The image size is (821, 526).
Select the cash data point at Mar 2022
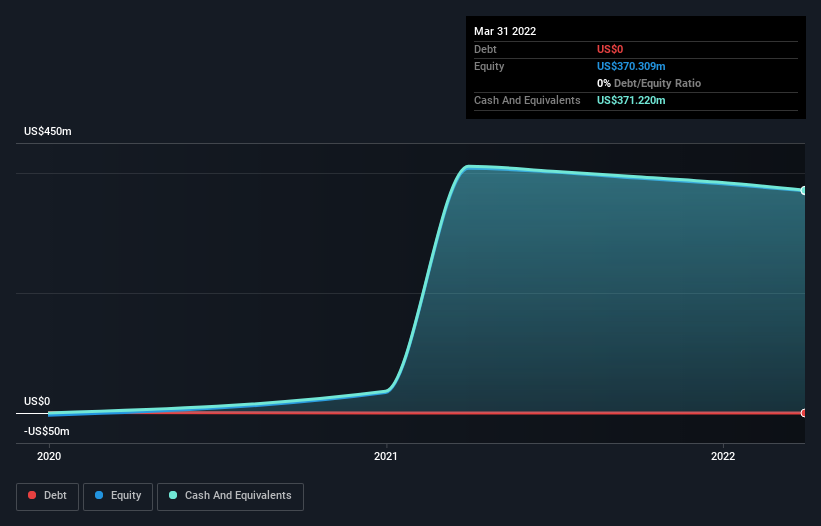pyautogui.click(x=804, y=191)
